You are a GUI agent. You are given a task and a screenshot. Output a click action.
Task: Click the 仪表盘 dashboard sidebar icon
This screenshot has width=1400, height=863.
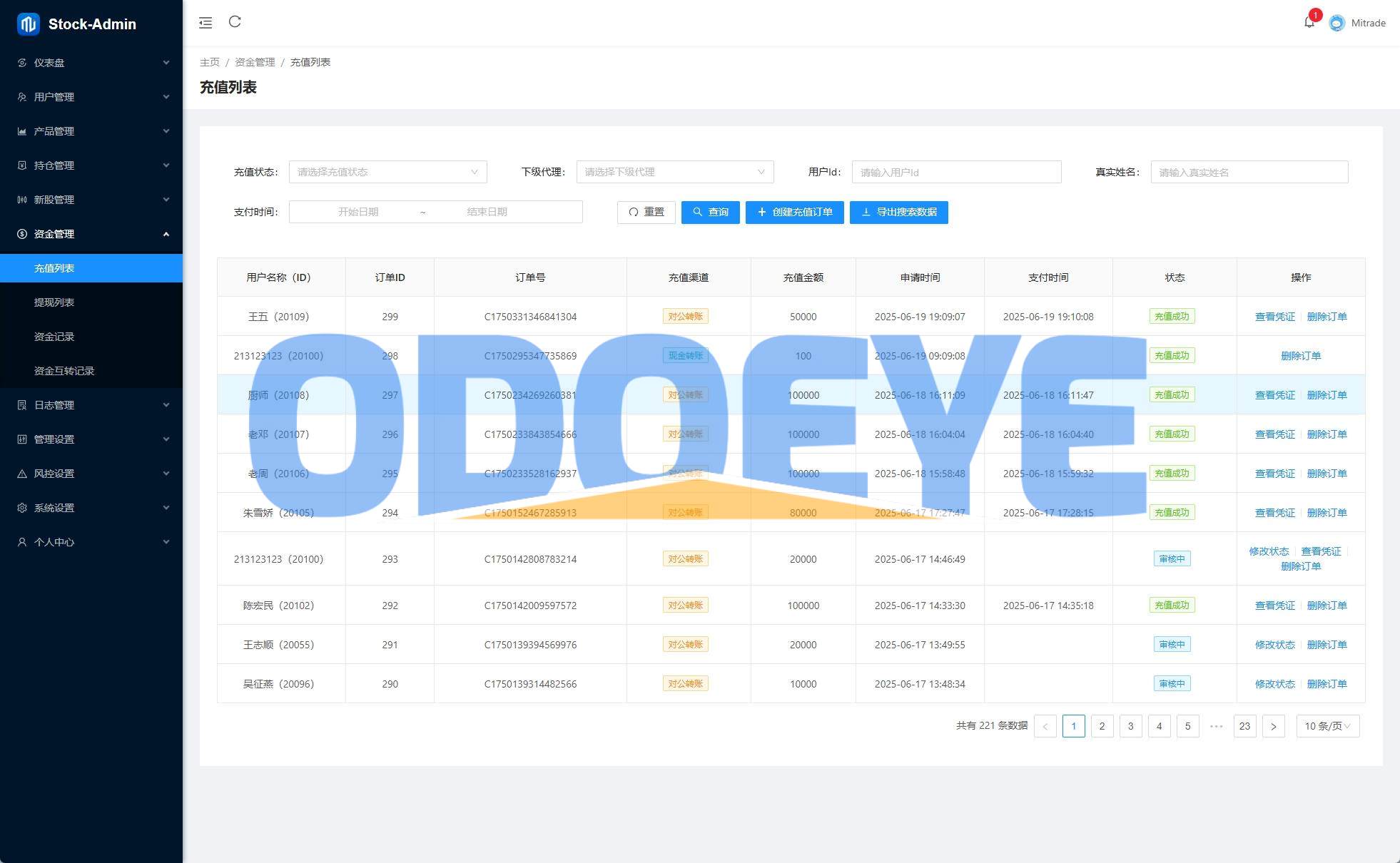pyautogui.click(x=22, y=63)
